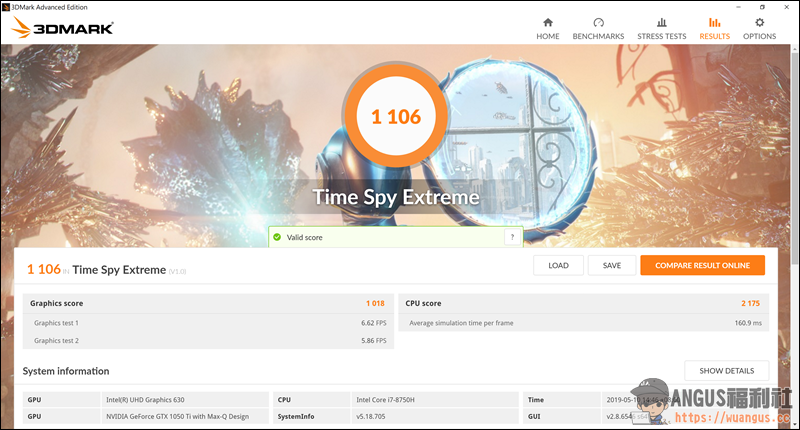Go to the Home section
Image resolution: width=800 pixels, height=430 pixels.
[547, 28]
